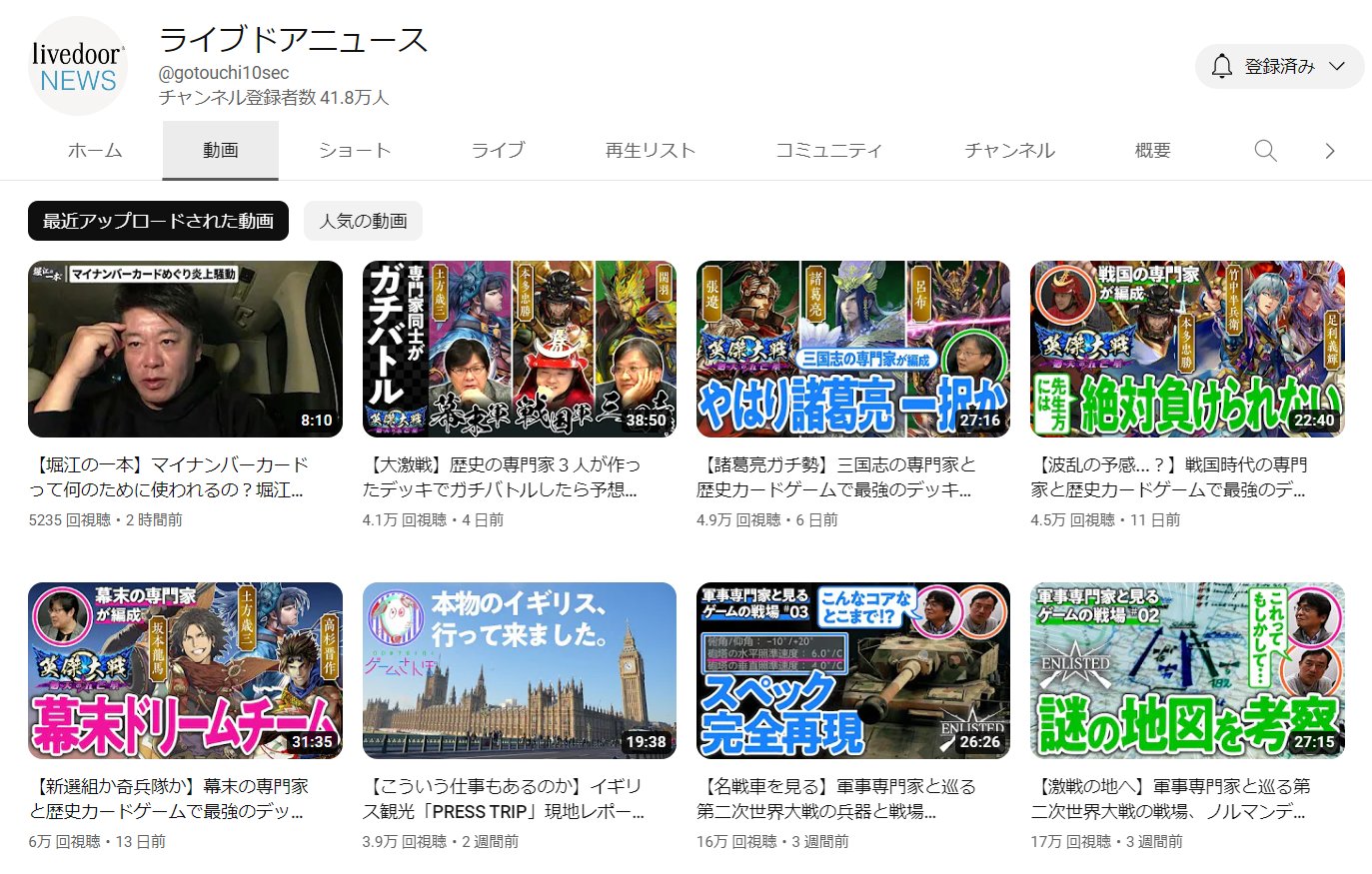Click the 4.1万 回視聴・4 日前 metadata
The height and width of the screenshot is (874, 1372).
click(x=433, y=520)
